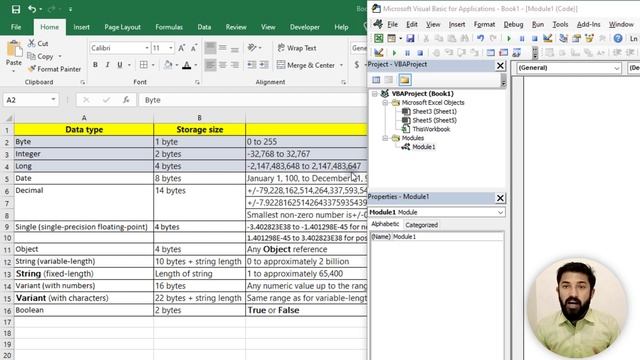Viewport: 640px width, 360px height.
Task: Click the Paste clipboard icon
Action: pos(14,49)
